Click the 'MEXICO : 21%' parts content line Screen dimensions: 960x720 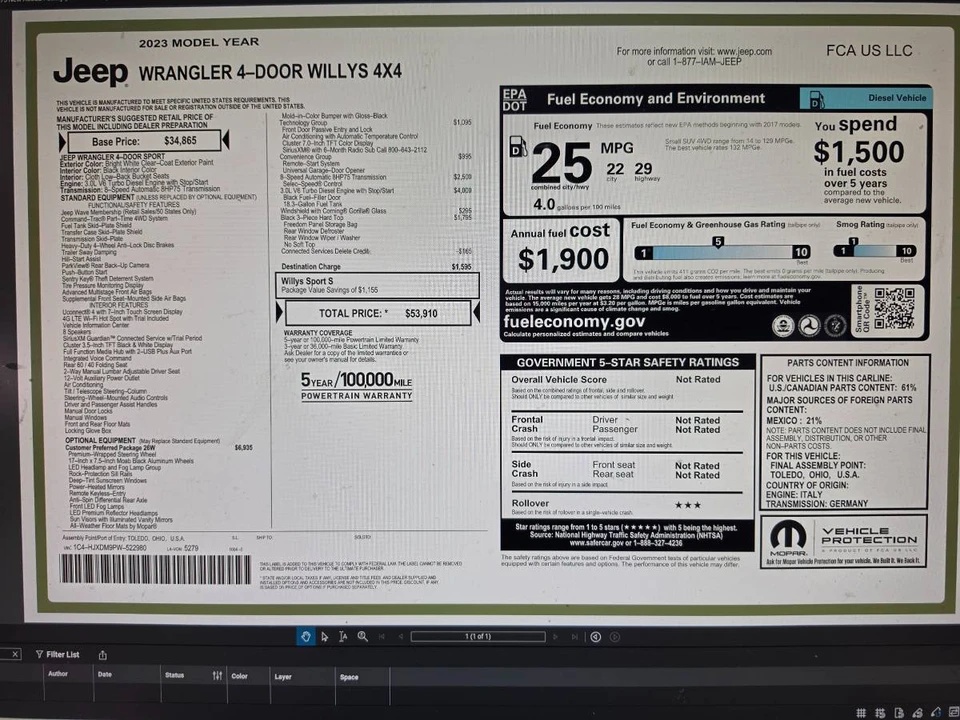(x=794, y=421)
